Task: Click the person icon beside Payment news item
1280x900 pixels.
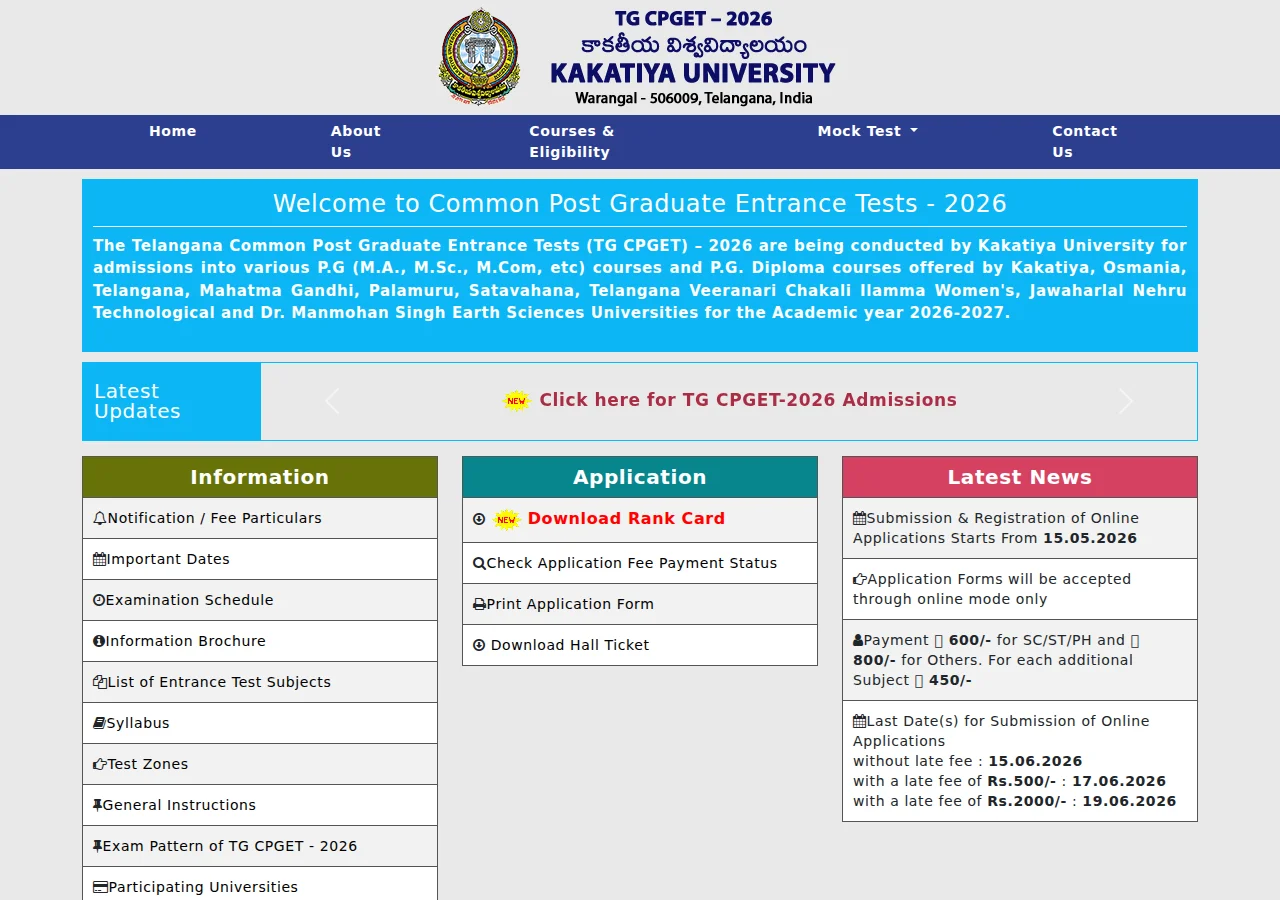Action: pyautogui.click(x=858, y=640)
